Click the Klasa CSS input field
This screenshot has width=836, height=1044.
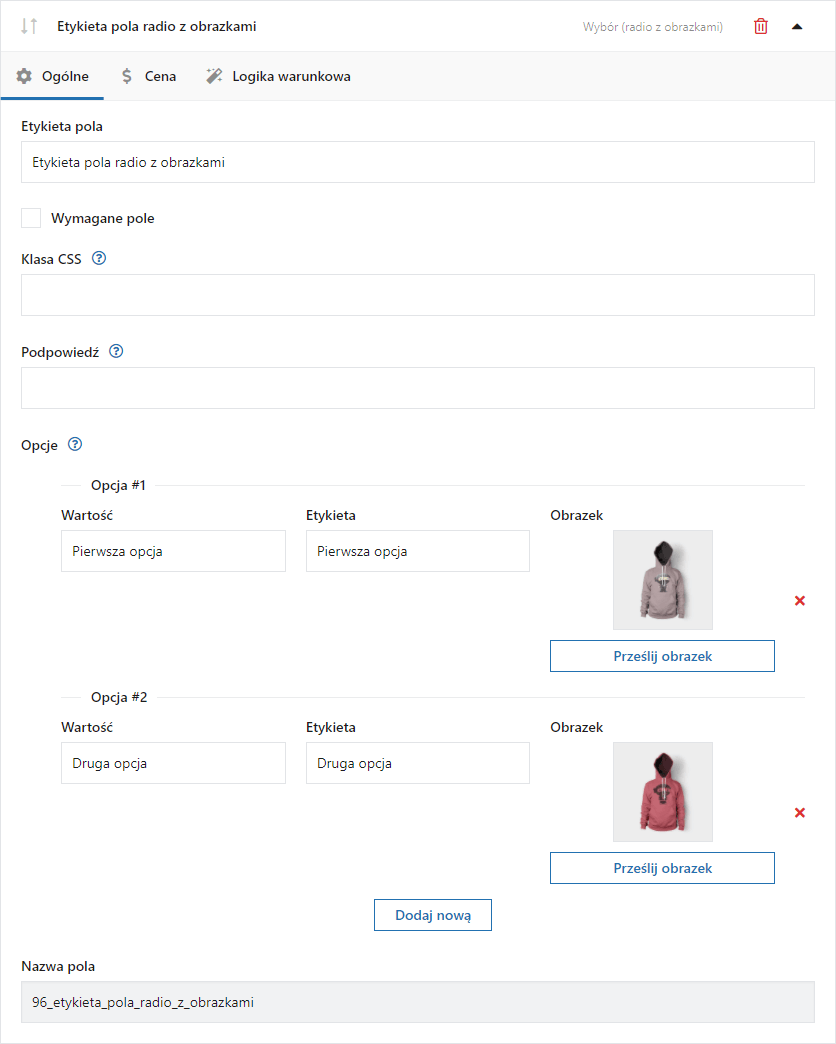[x=418, y=295]
